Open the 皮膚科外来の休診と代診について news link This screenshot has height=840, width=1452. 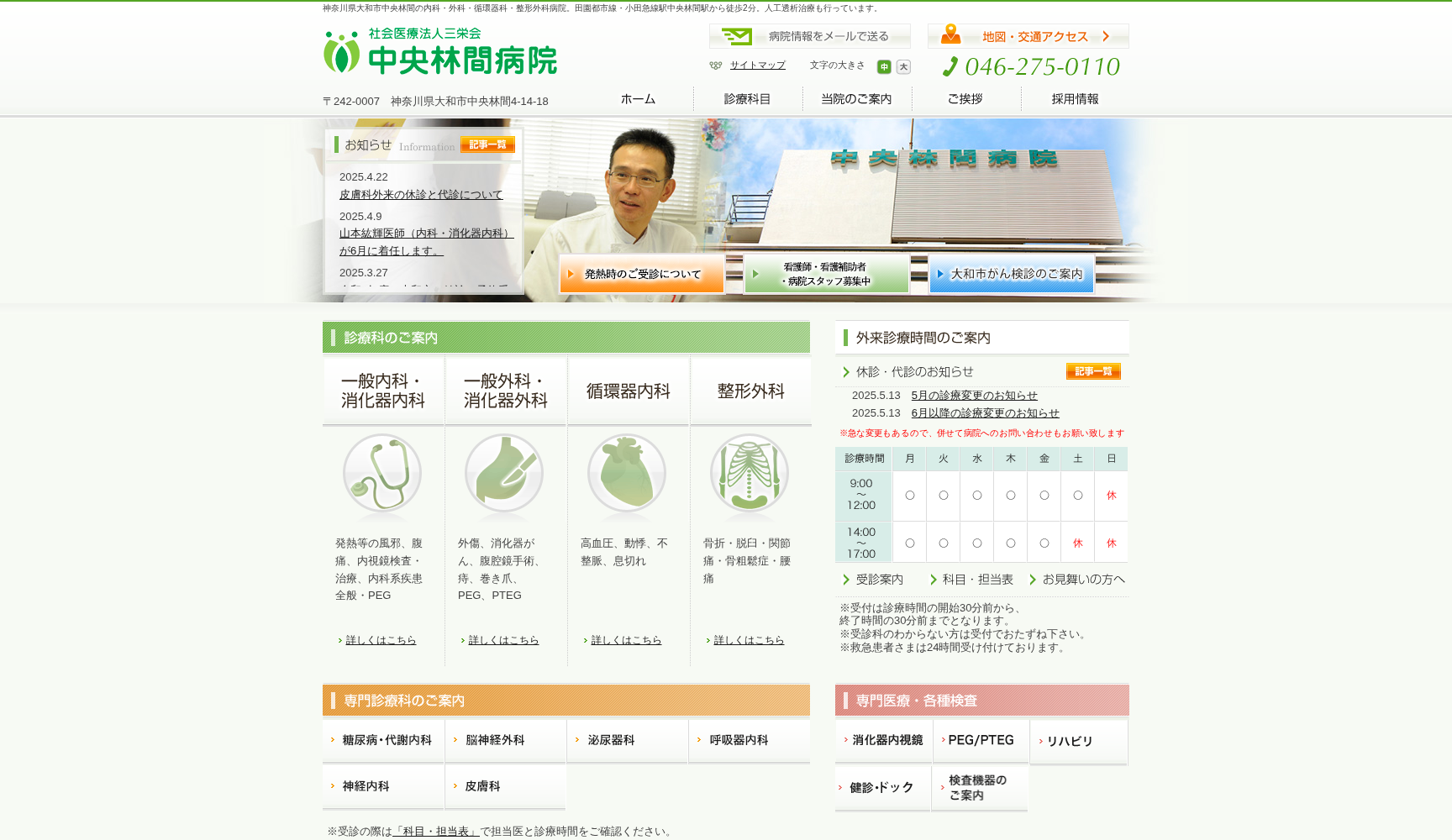point(420,194)
